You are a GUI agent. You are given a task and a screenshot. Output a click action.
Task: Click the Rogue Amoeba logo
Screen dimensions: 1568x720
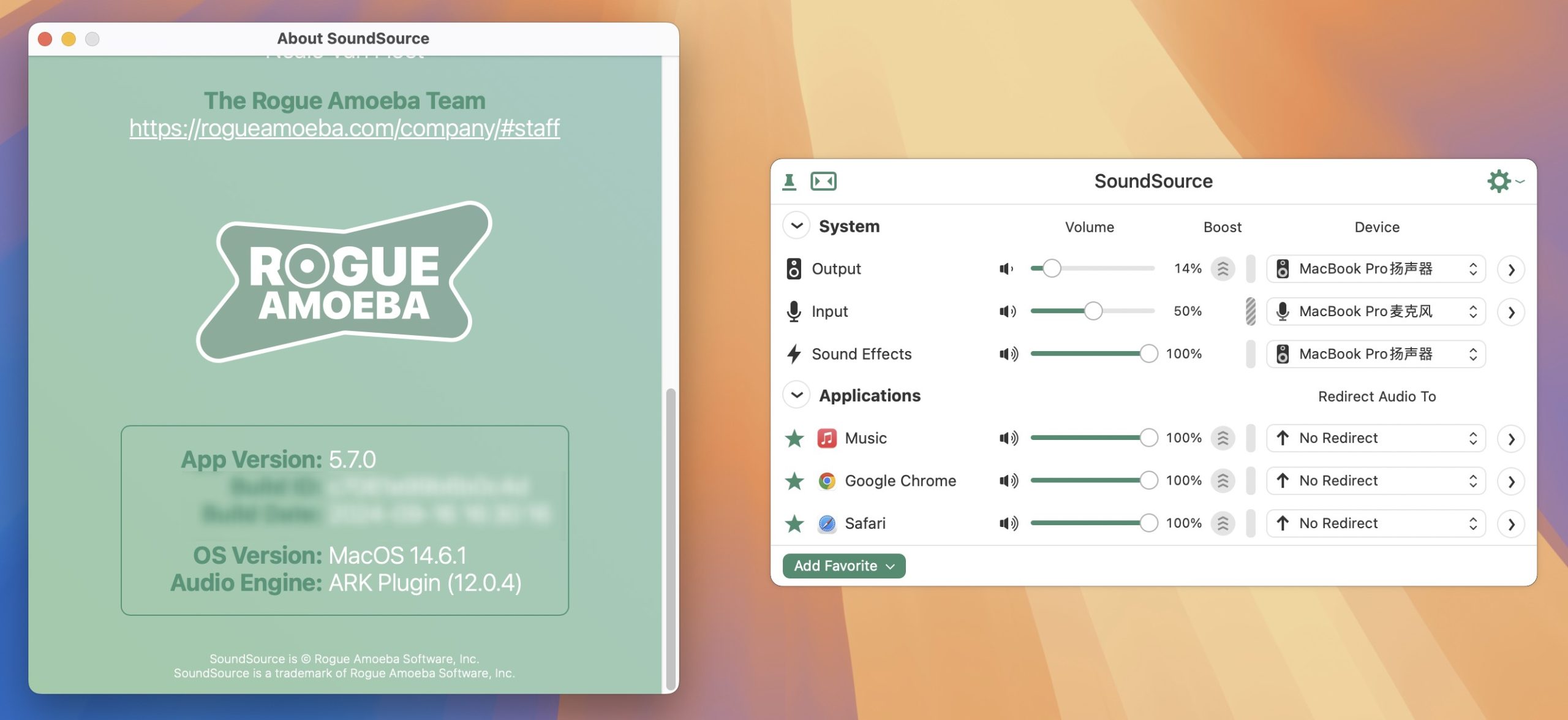click(344, 282)
